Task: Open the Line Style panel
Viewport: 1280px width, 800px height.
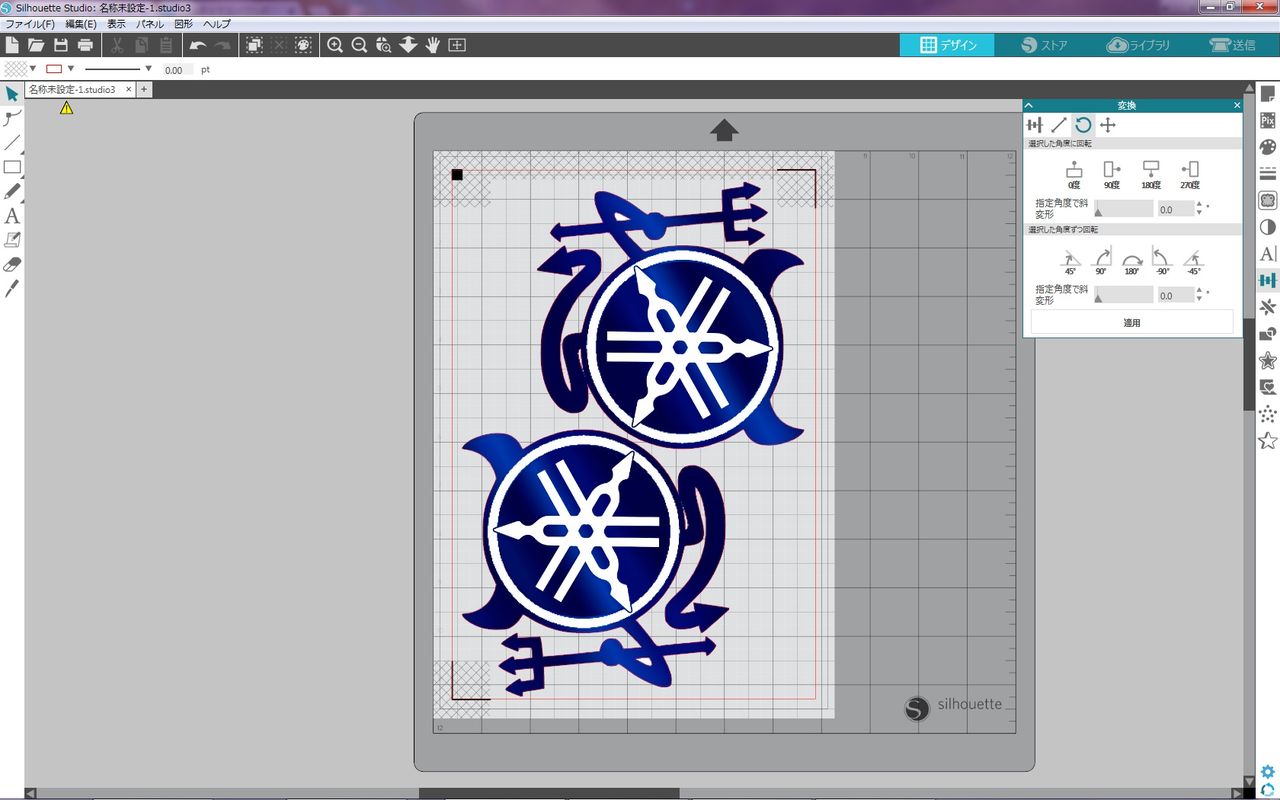Action: pos(1267,174)
